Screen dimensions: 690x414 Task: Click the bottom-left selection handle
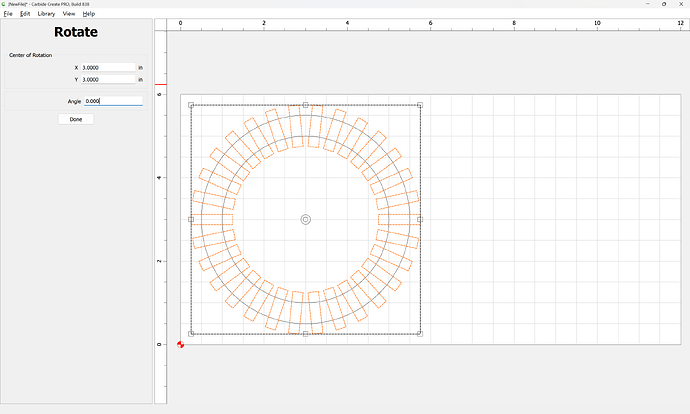(191, 334)
